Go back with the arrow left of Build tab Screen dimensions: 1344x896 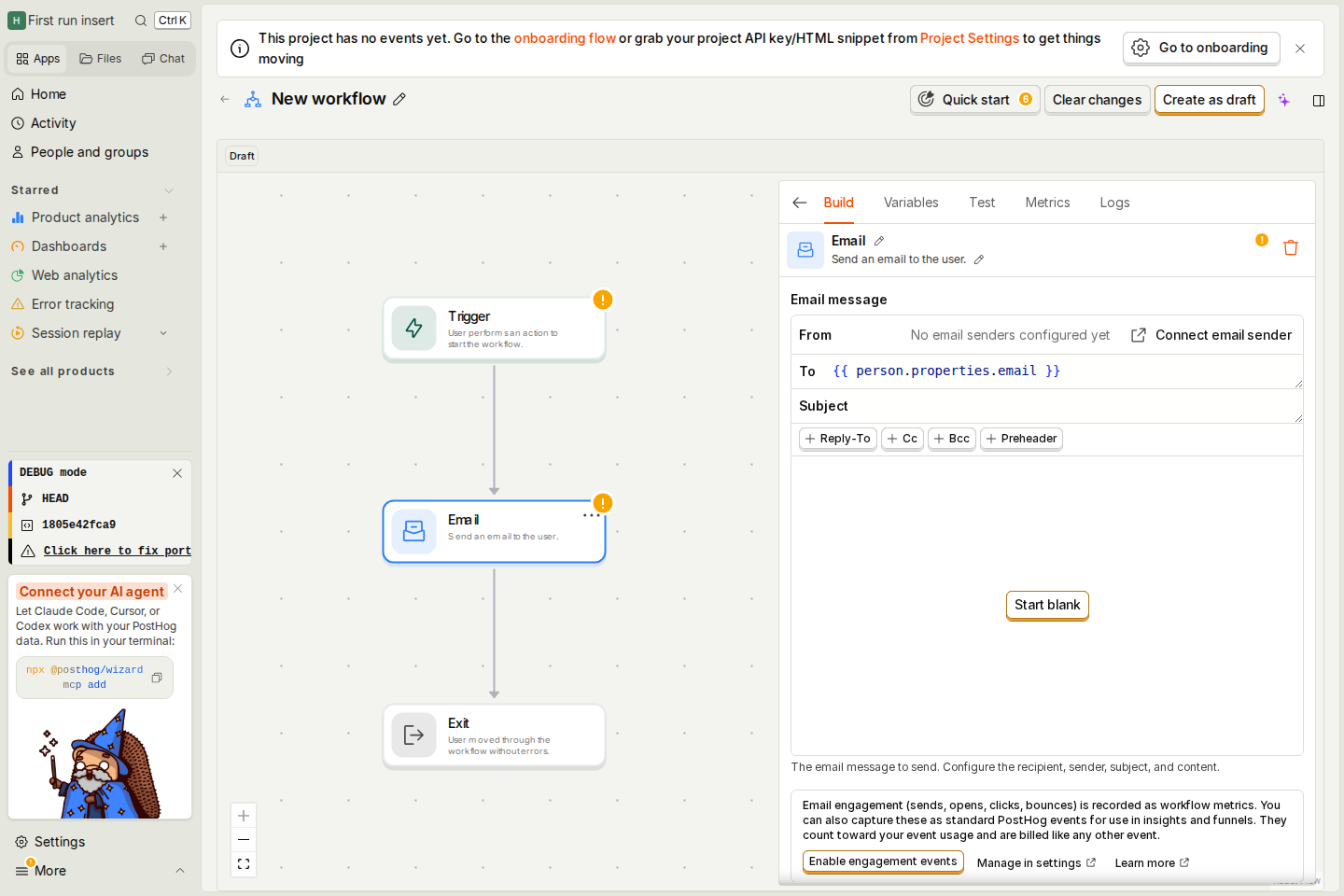[x=800, y=203]
